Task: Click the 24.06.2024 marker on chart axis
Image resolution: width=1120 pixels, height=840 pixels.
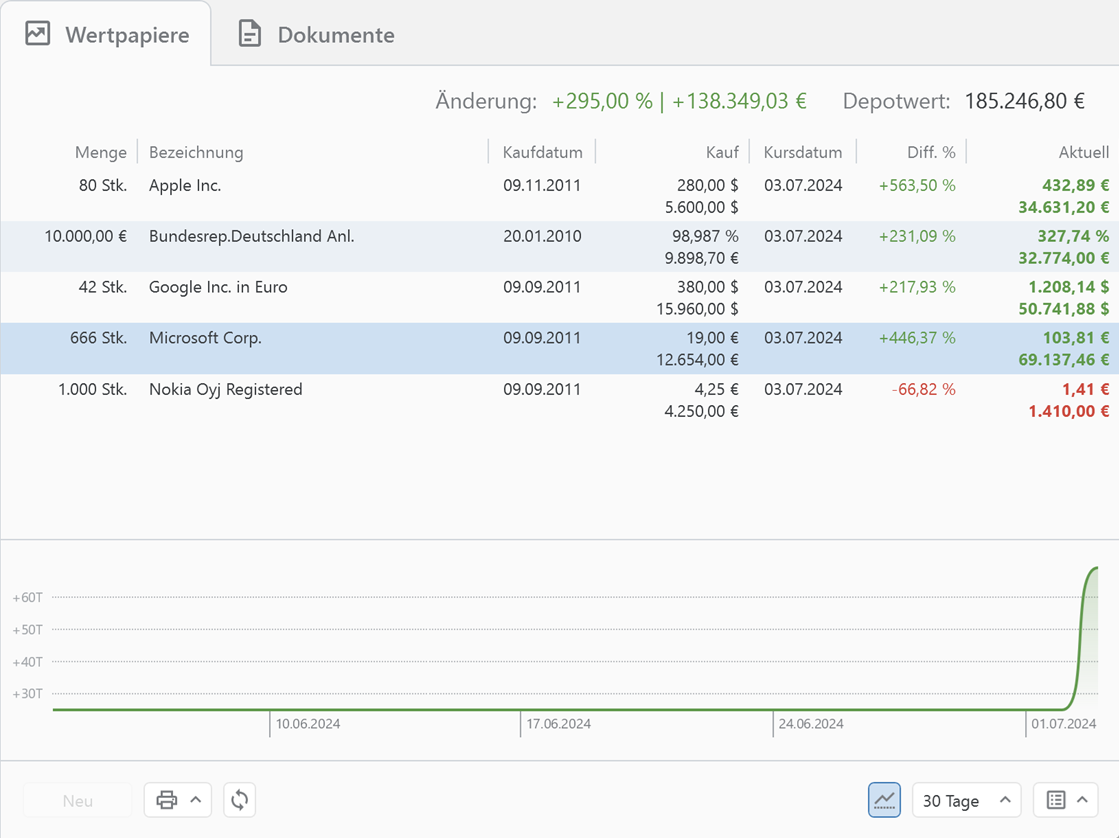Action: click(809, 723)
